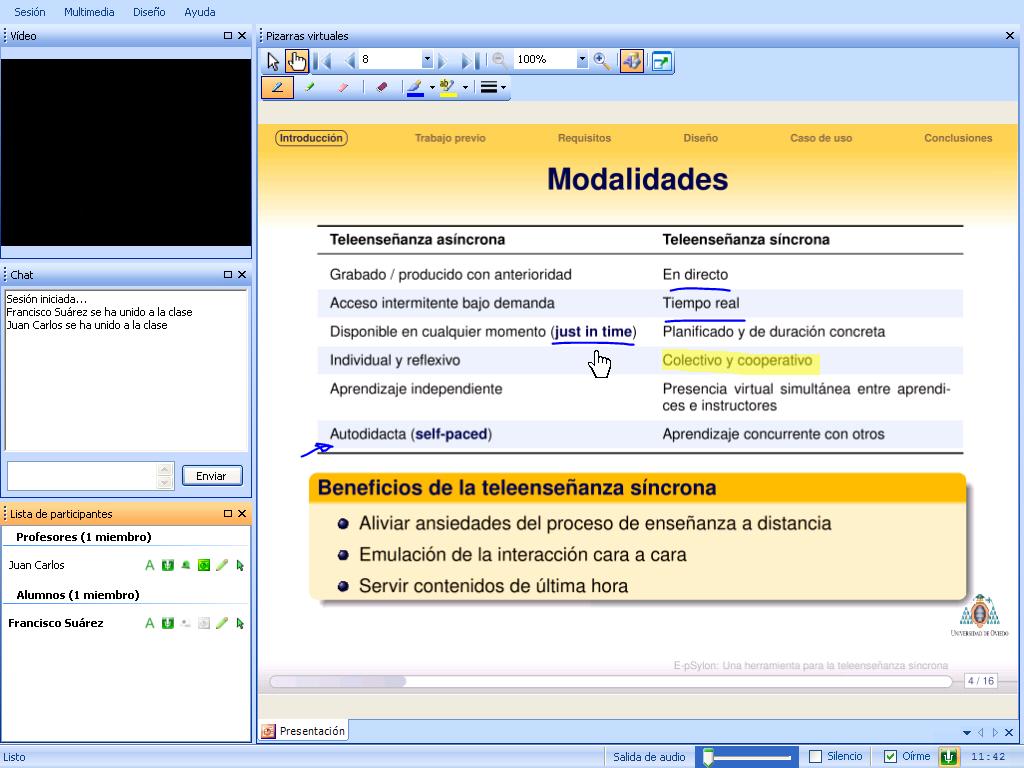The image size is (1024, 768).
Task: Click Juan Carlos's chat 'A' permission icon
Action: pos(150,566)
